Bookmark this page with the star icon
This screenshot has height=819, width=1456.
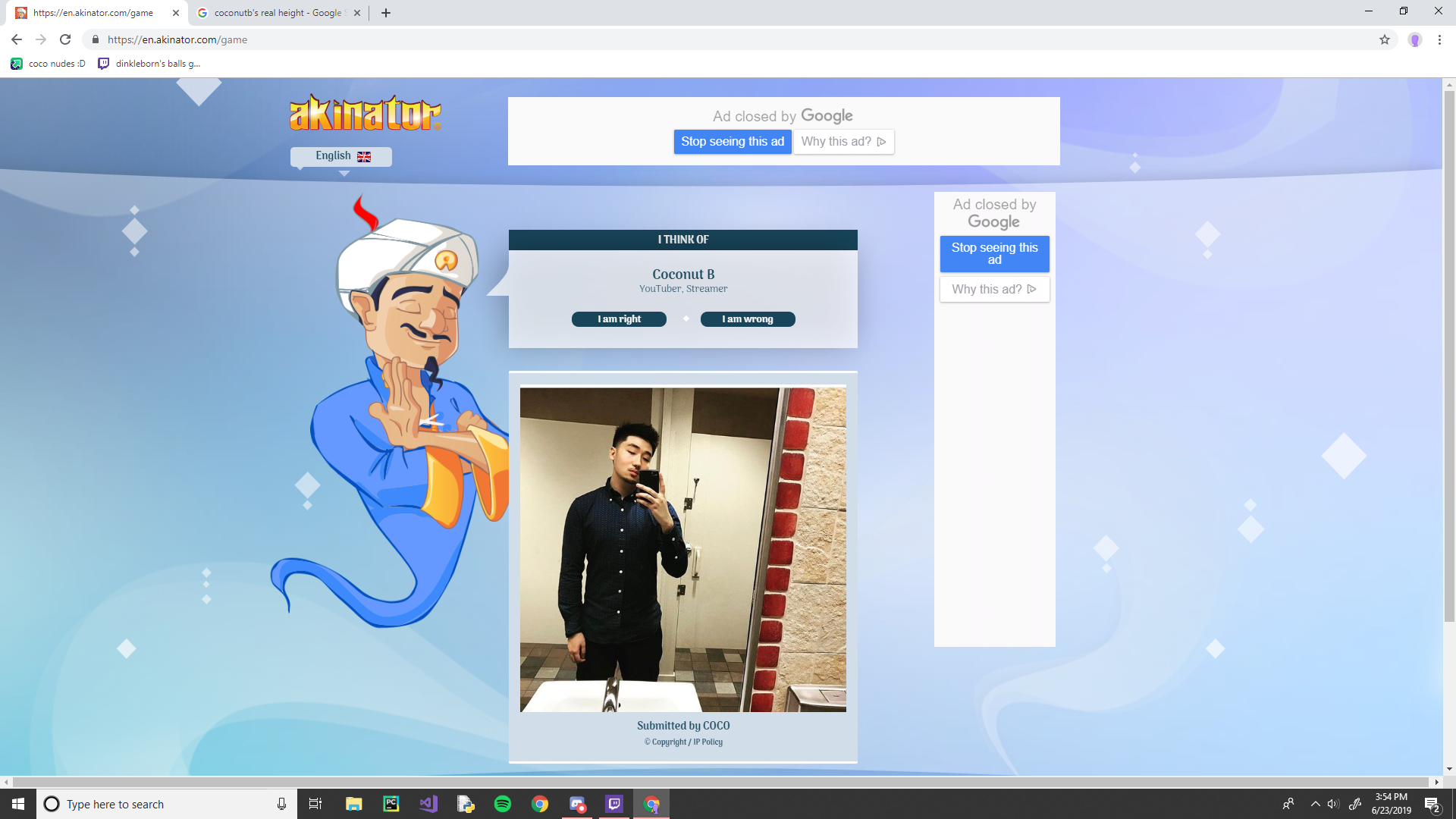coord(1385,39)
